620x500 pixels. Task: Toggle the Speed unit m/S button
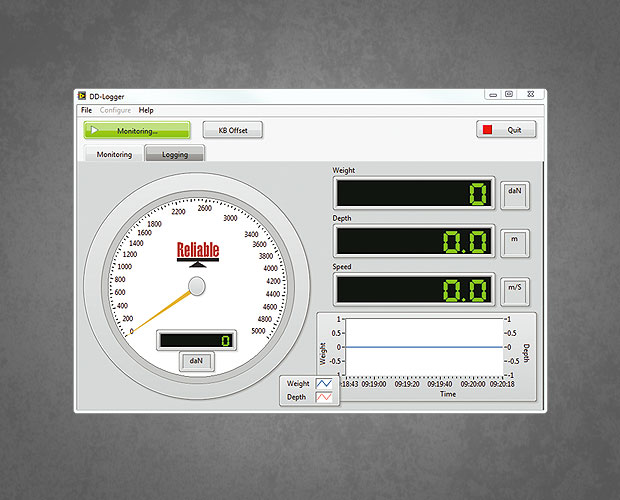coord(514,289)
